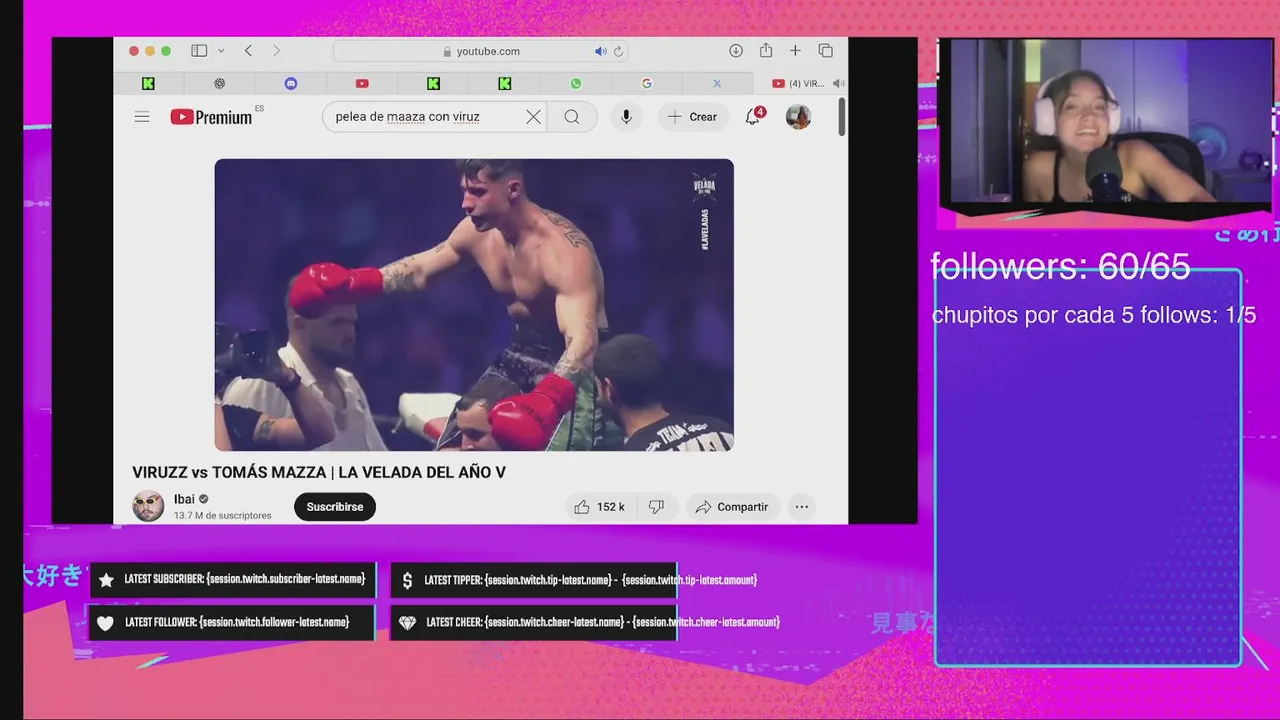Go to the YouTube Premium home logo

click(212, 117)
